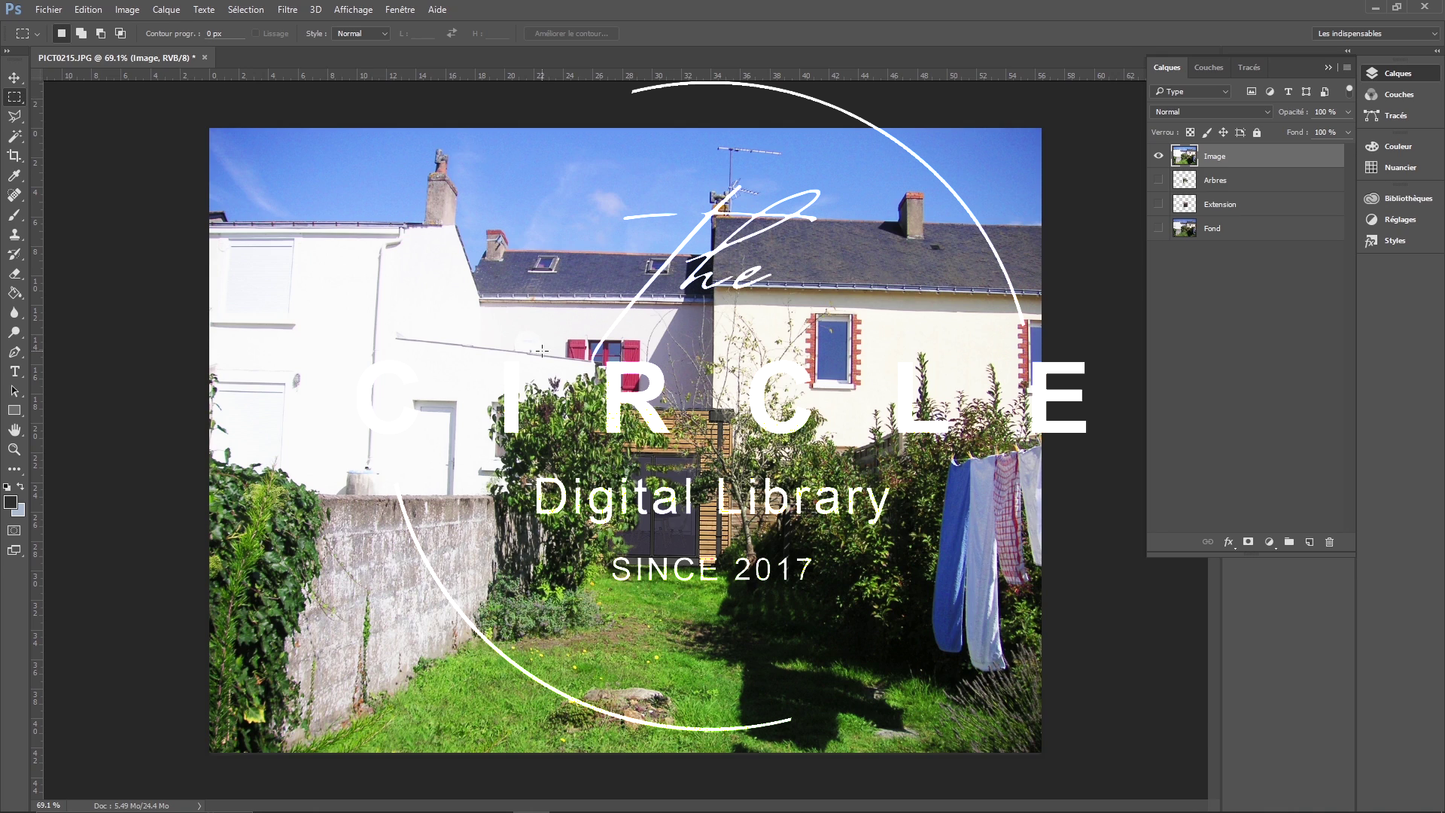This screenshot has height=813, width=1445.
Task: Expand the Opacité slider dropdown
Action: point(1348,112)
